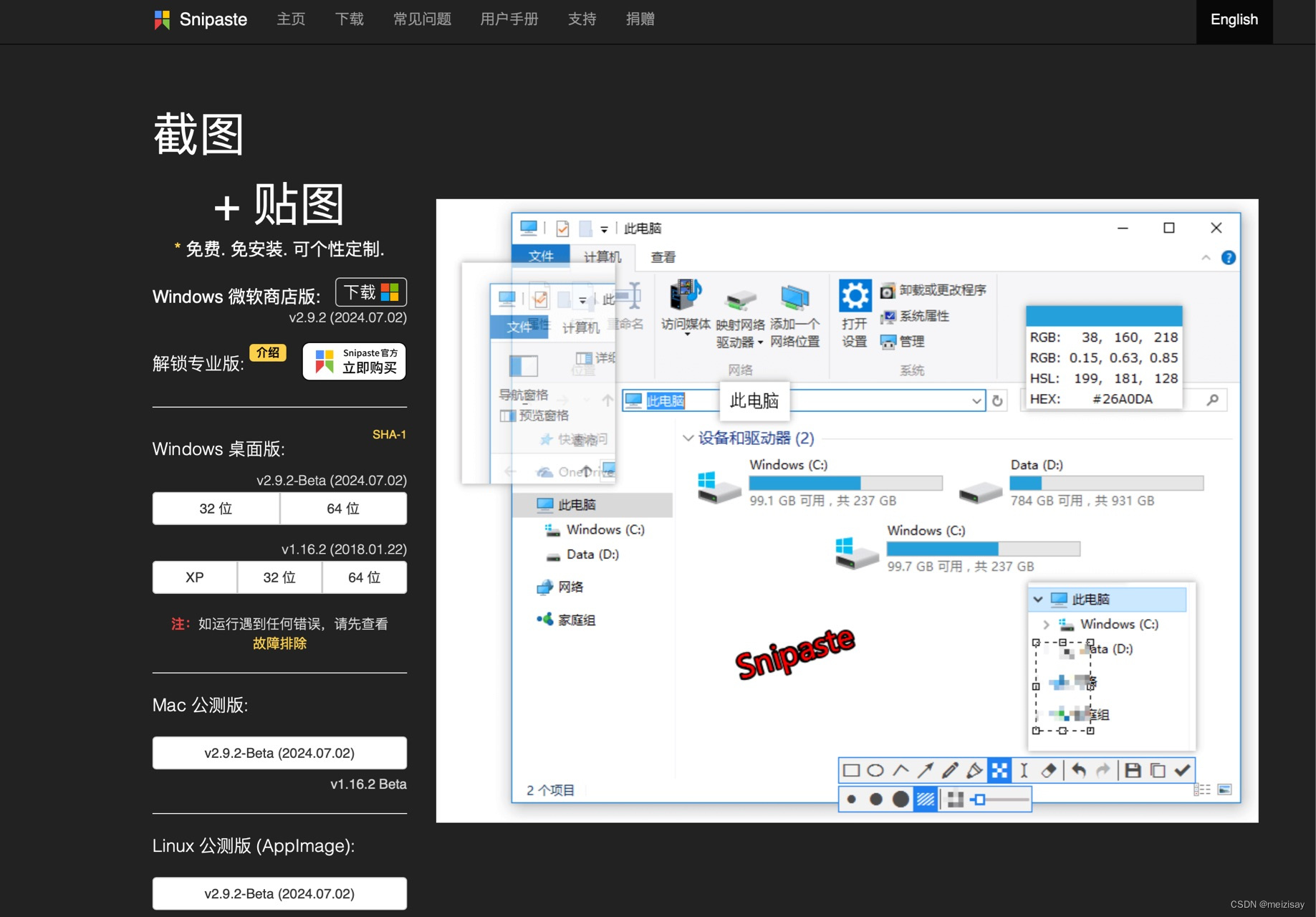Screen dimensions: 1316x917
Task: Collapse 此电脑 in the pasted tree panel
Action: [x=1037, y=599]
